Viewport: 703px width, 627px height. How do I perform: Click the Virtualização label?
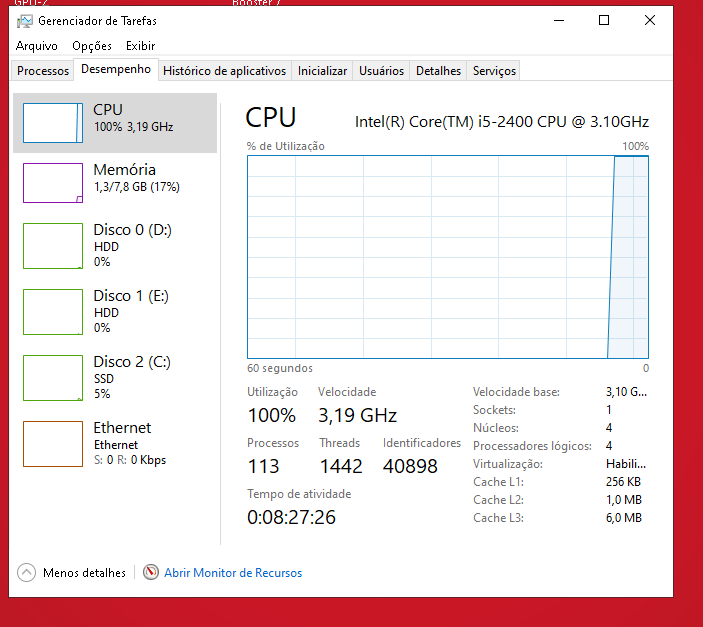508,464
